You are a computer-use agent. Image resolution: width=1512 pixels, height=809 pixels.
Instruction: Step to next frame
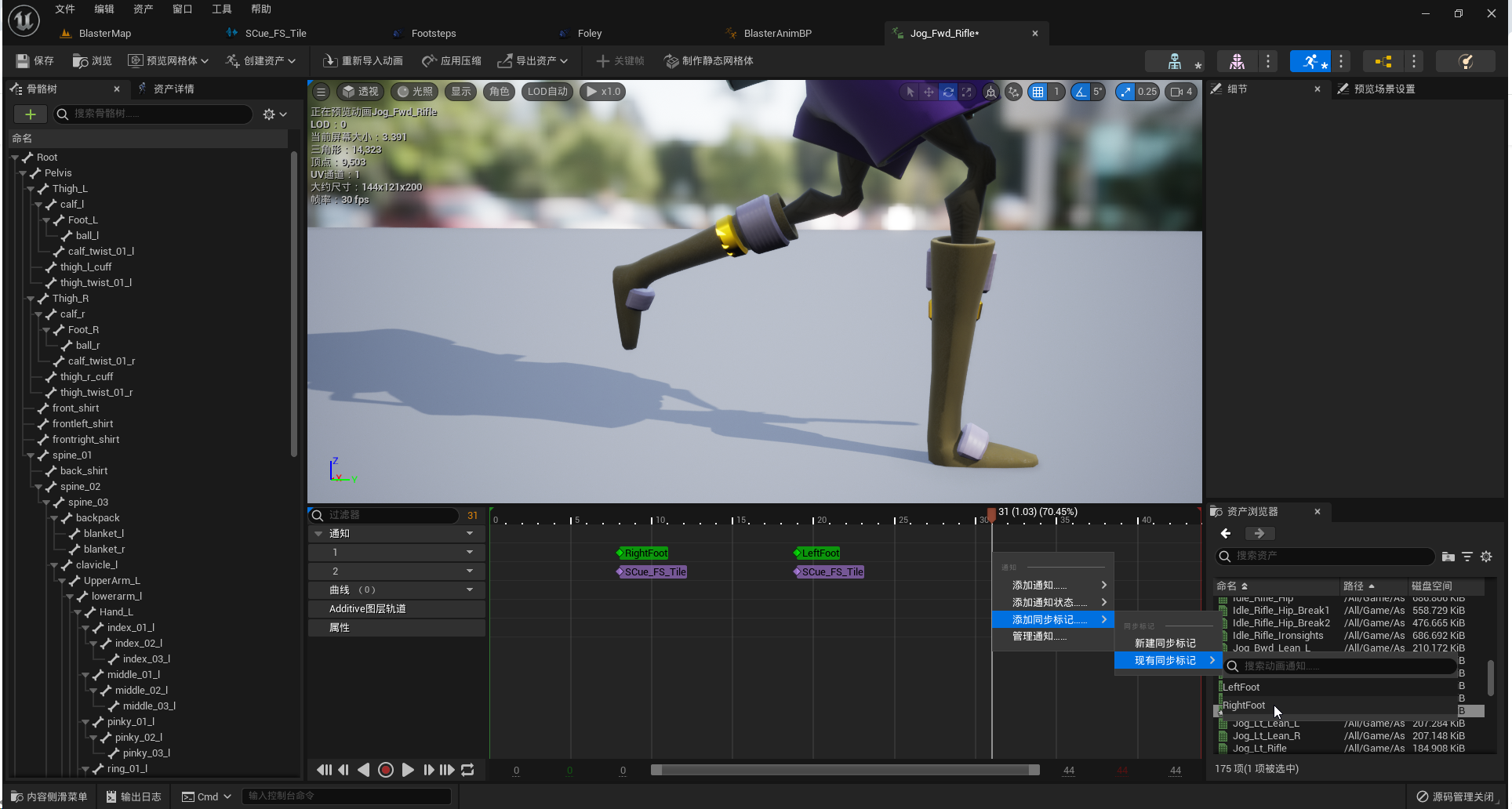pos(428,771)
